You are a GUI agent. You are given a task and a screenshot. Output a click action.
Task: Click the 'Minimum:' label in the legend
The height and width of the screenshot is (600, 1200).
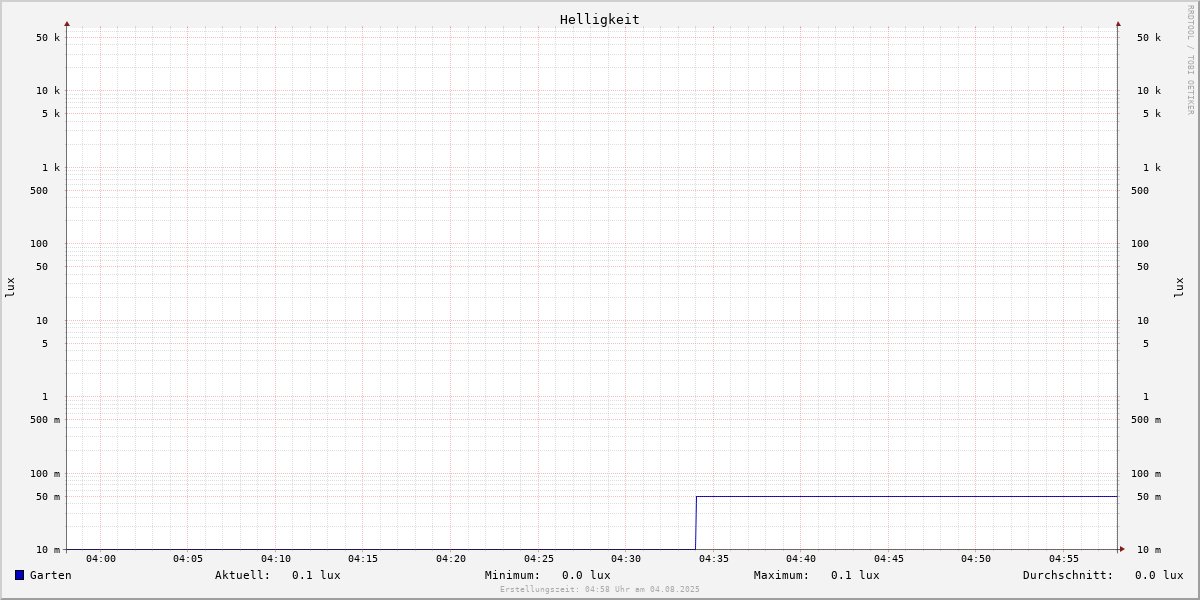pyautogui.click(x=513, y=575)
